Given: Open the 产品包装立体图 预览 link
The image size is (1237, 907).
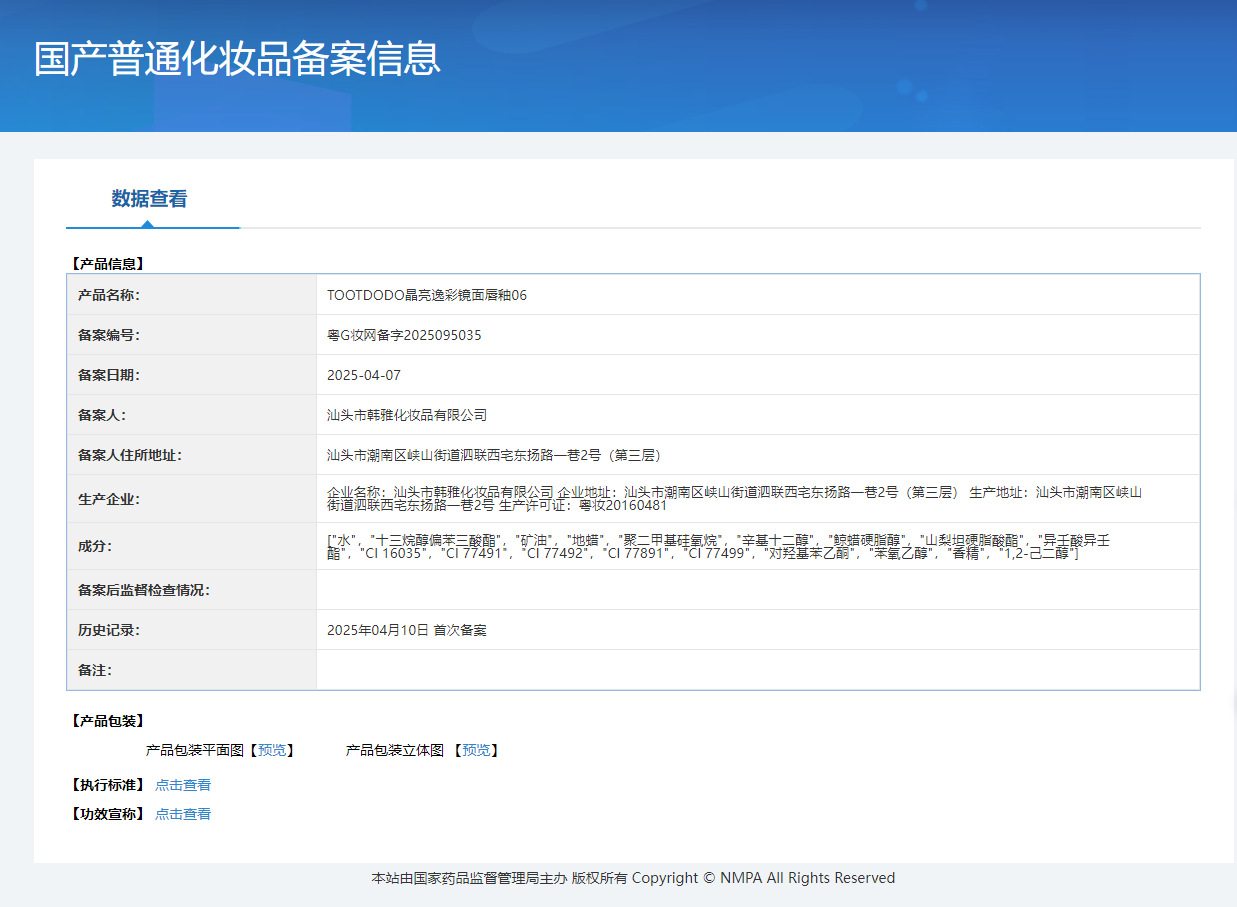Looking at the screenshot, I should (476, 750).
